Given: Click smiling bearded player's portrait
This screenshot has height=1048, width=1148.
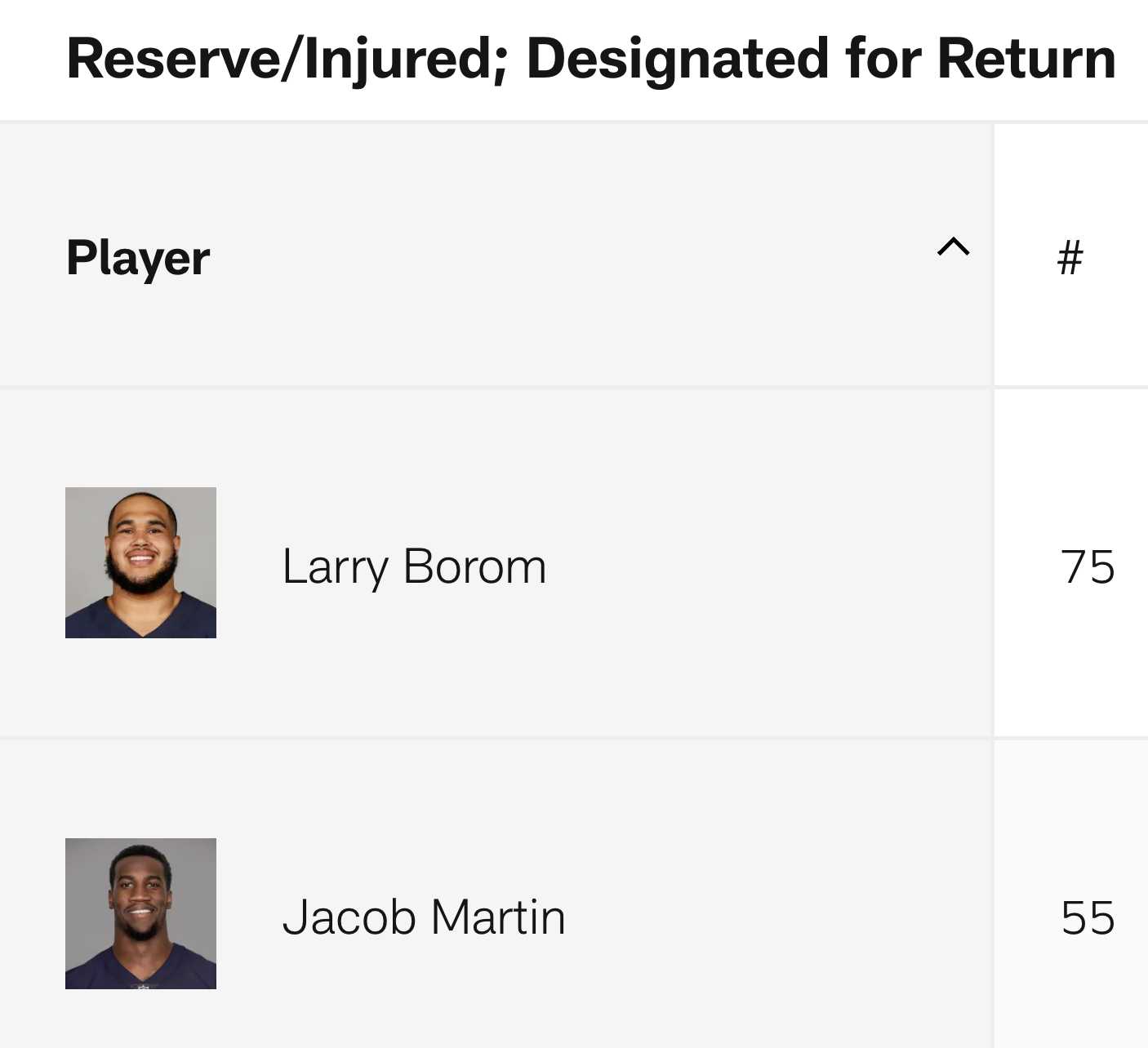Looking at the screenshot, I should [x=140, y=562].
